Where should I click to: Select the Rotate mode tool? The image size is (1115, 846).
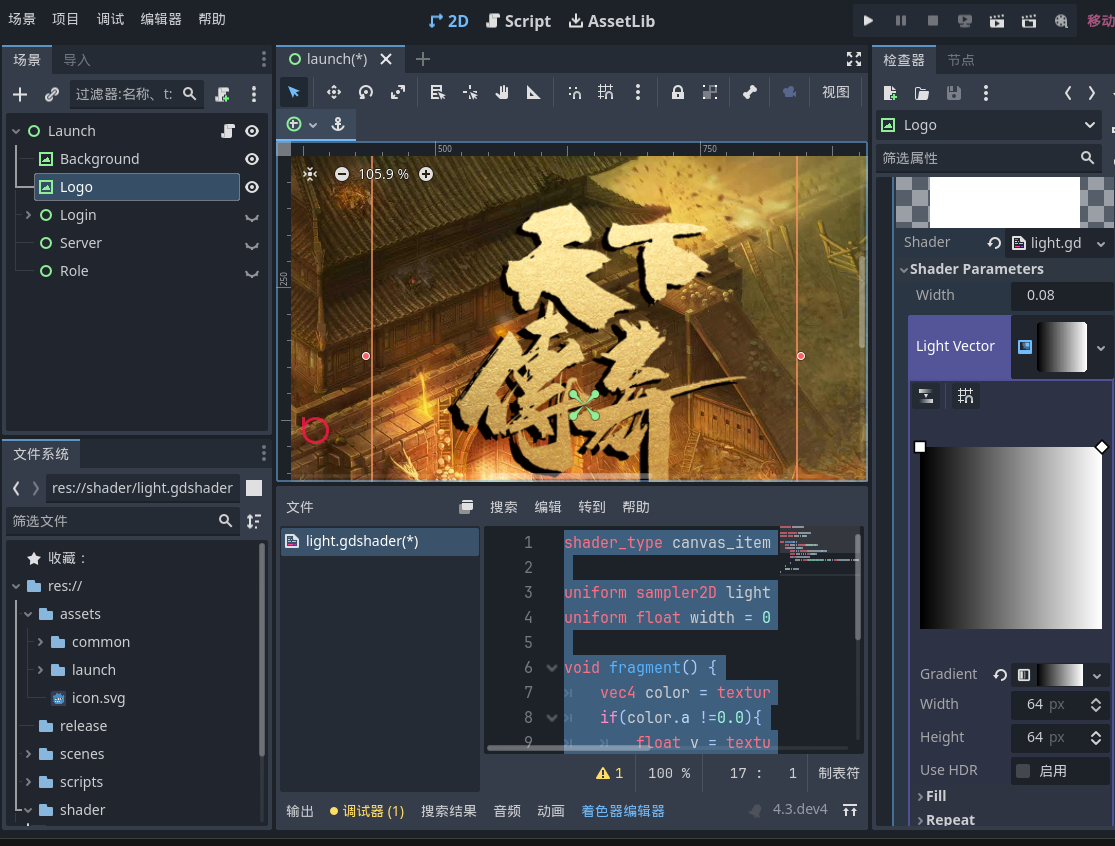(366, 92)
